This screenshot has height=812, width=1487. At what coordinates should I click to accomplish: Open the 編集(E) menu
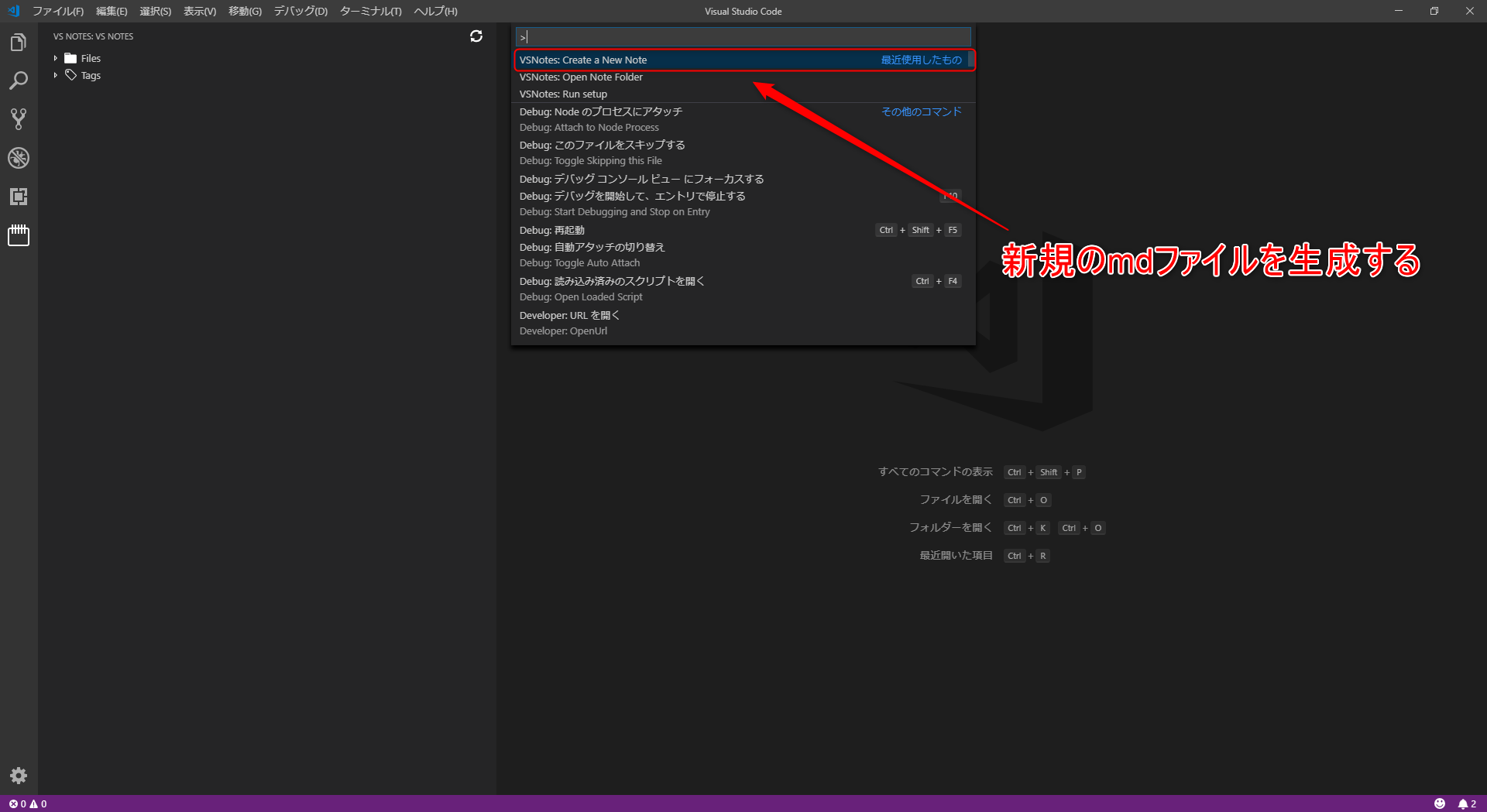click(112, 11)
